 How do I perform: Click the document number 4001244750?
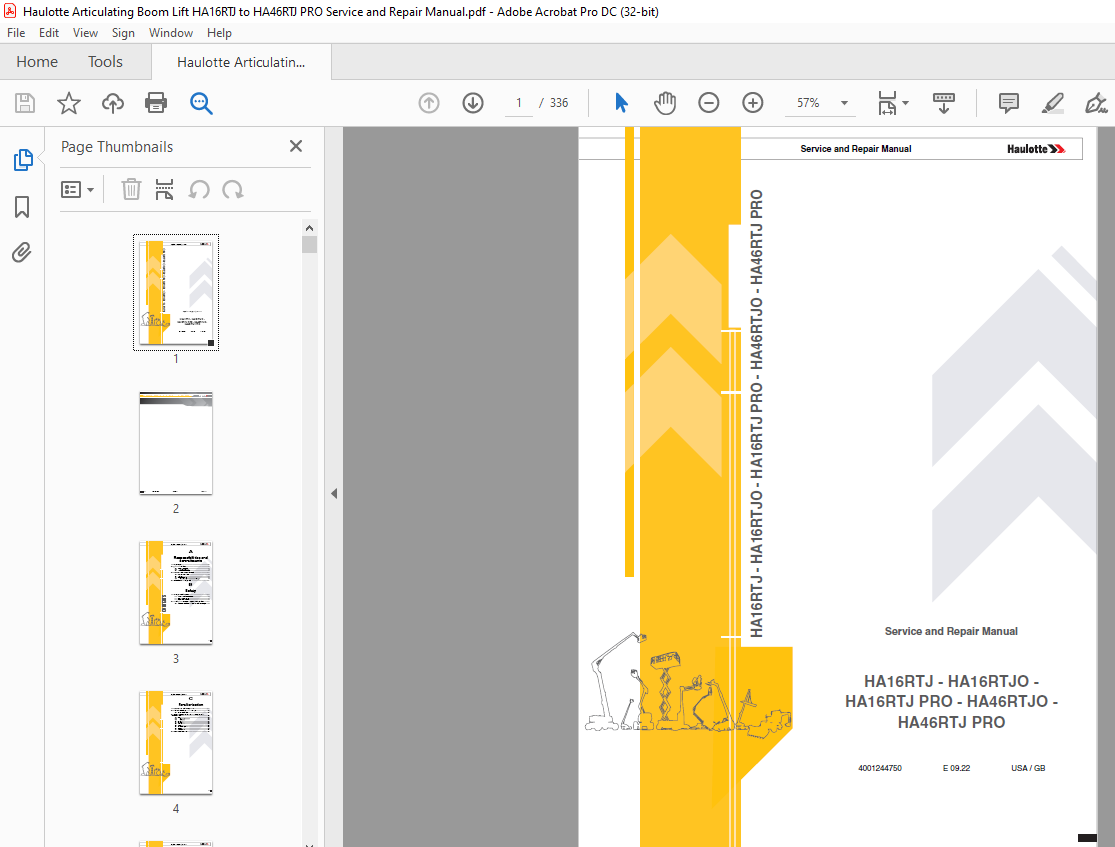pos(880,768)
